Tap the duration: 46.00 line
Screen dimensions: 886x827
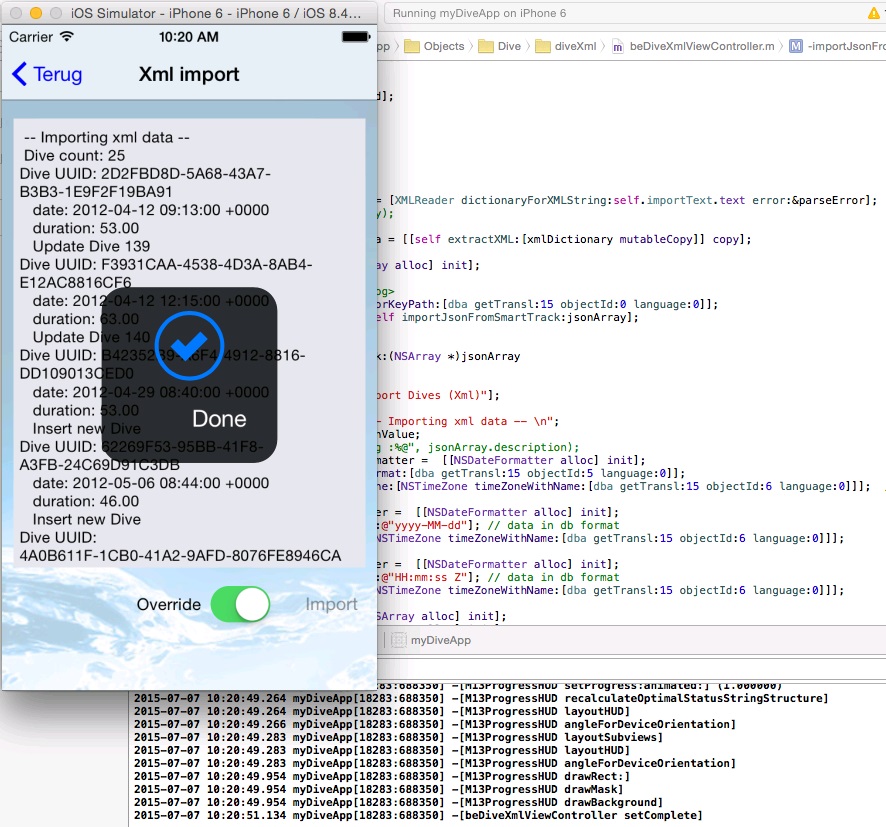(x=86, y=501)
